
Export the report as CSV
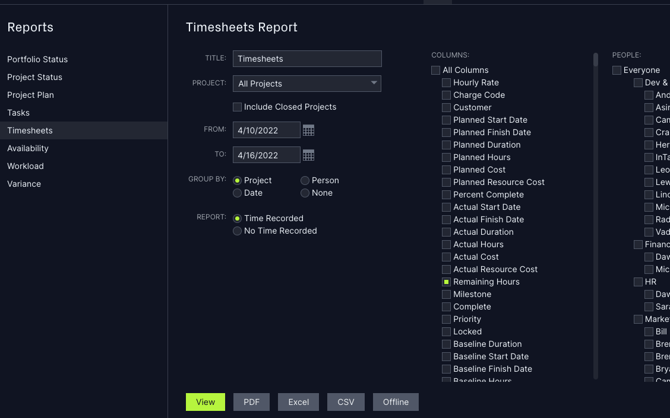[x=346, y=402]
